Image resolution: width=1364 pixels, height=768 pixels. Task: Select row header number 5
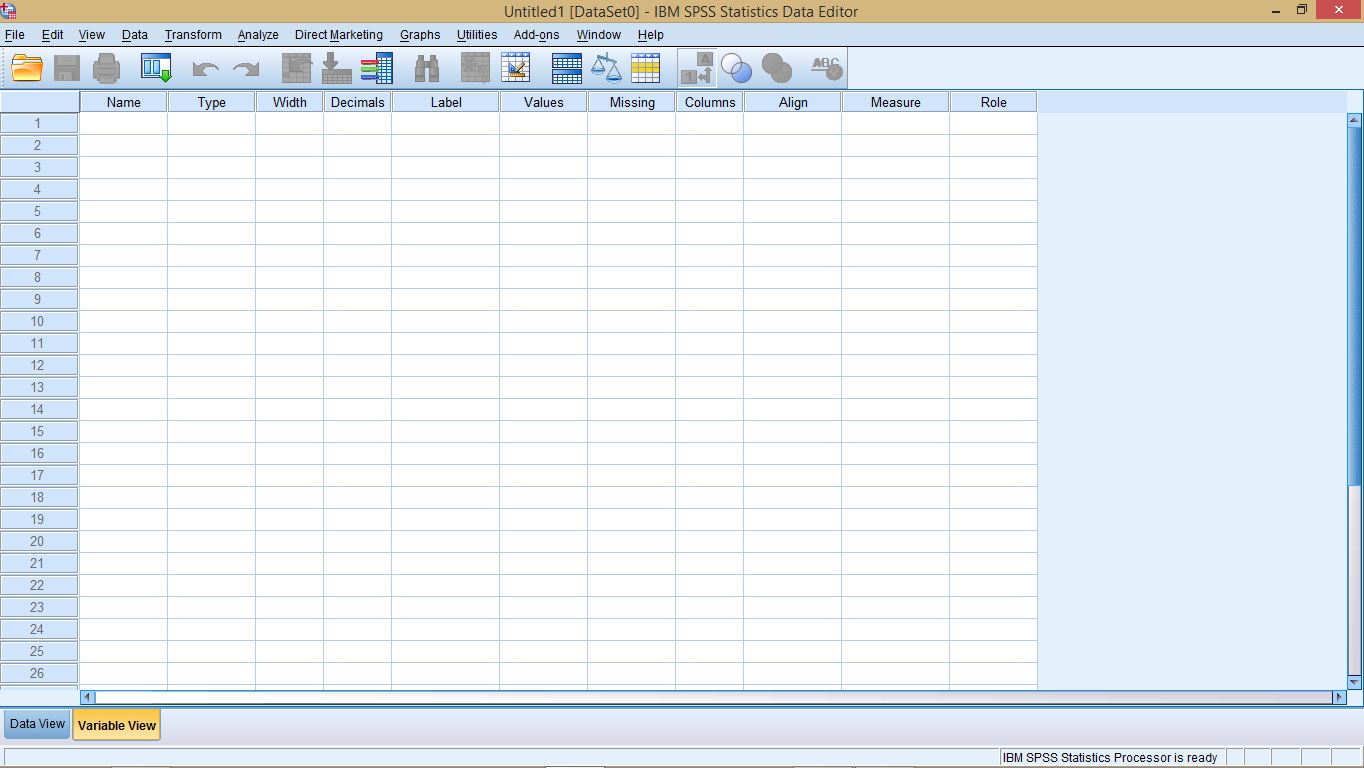pyautogui.click(x=38, y=211)
